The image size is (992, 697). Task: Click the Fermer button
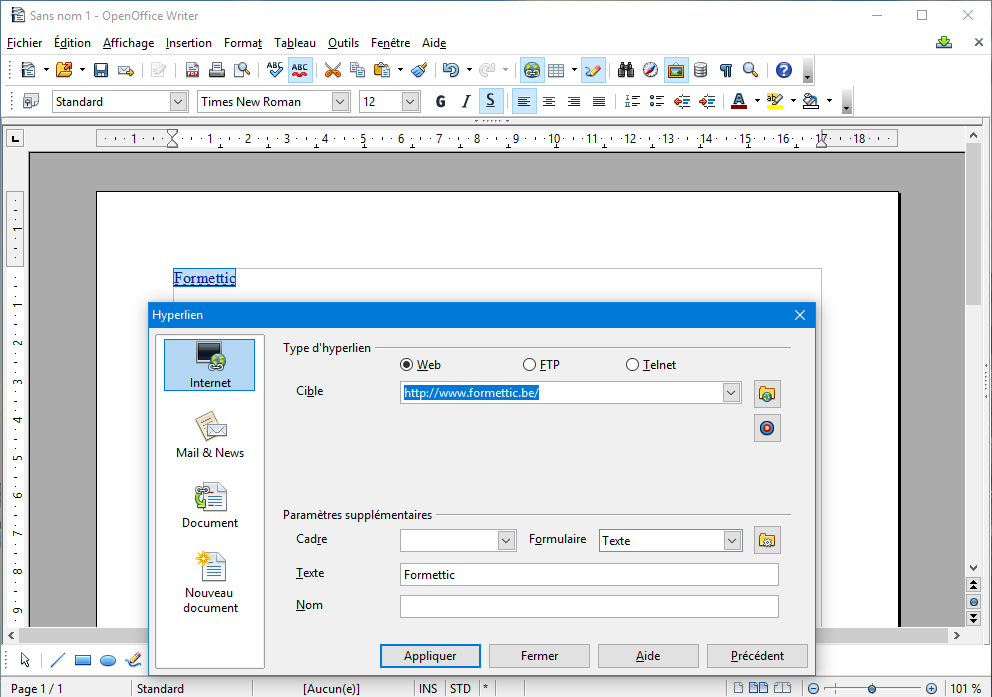tap(540, 656)
